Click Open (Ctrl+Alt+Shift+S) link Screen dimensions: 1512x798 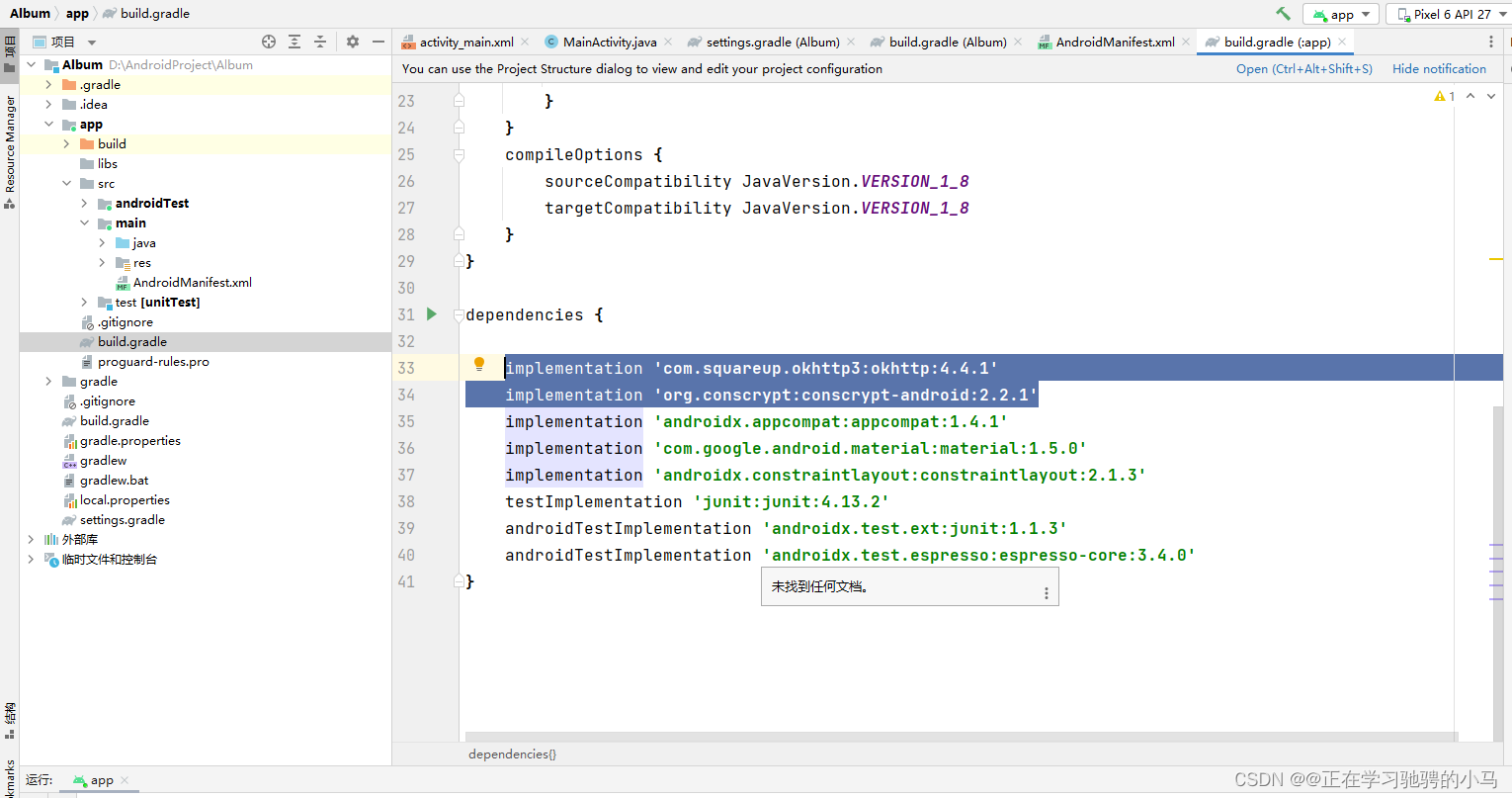[x=1304, y=69]
